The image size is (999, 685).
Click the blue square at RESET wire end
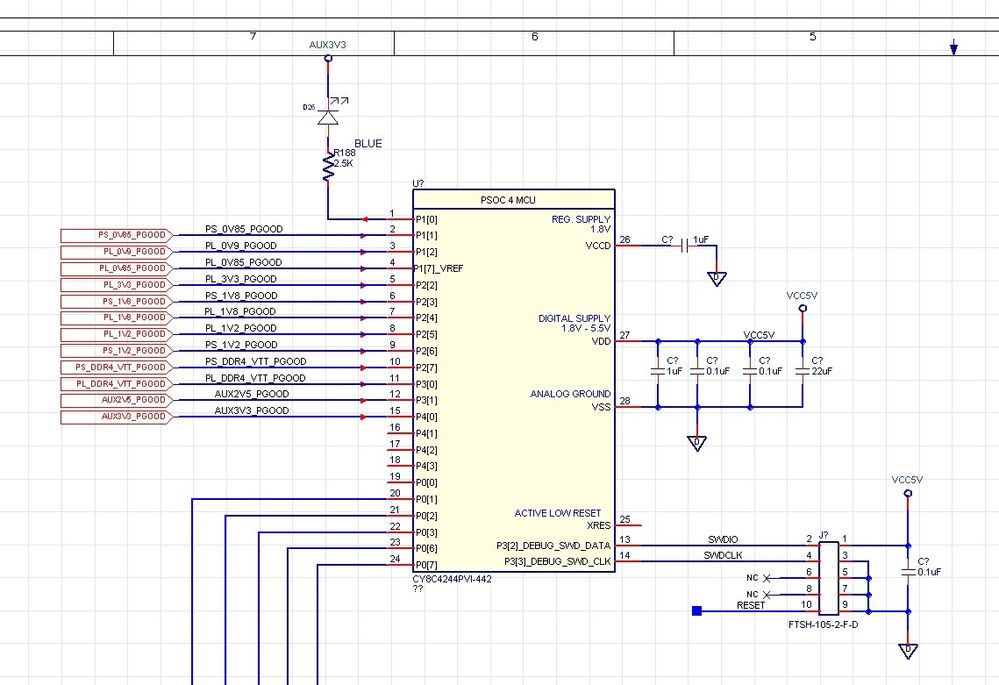tap(696, 611)
